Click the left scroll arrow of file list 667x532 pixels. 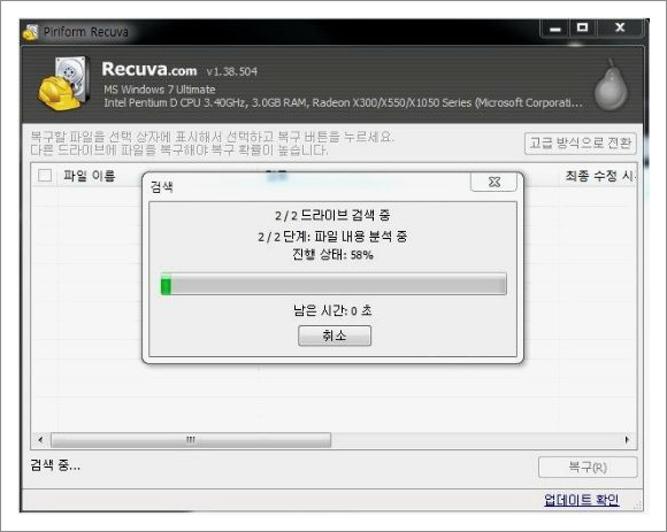coord(41,440)
